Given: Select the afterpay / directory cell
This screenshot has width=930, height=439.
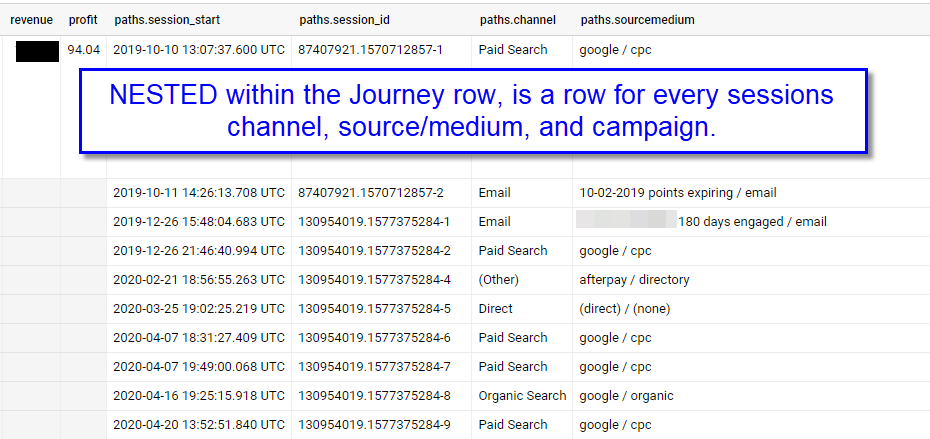Looking at the screenshot, I should tap(634, 279).
